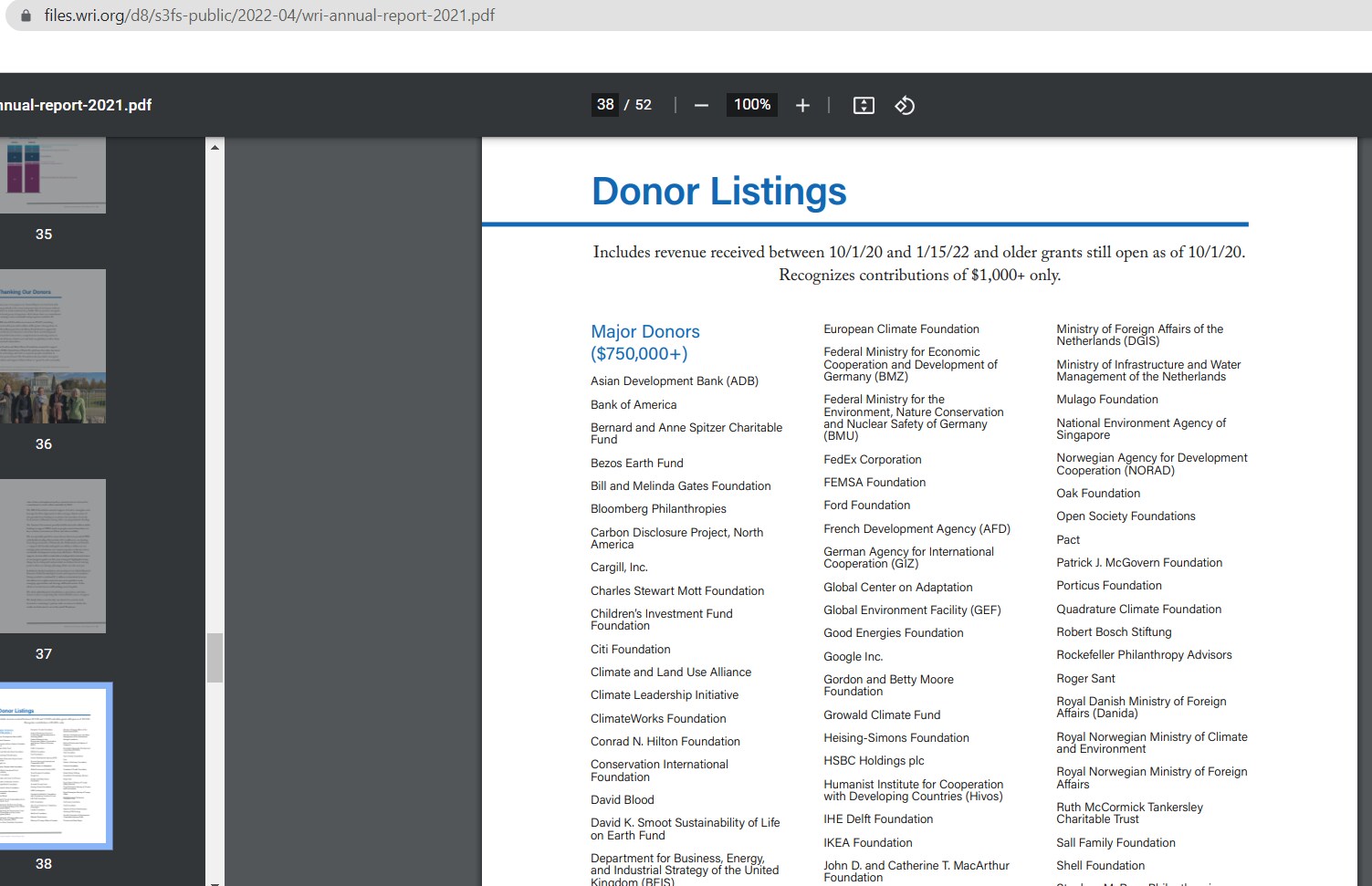The image size is (1372, 886).
Task: Click the Google Inc. donor entry
Action: pyautogui.click(x=853, y=657)
